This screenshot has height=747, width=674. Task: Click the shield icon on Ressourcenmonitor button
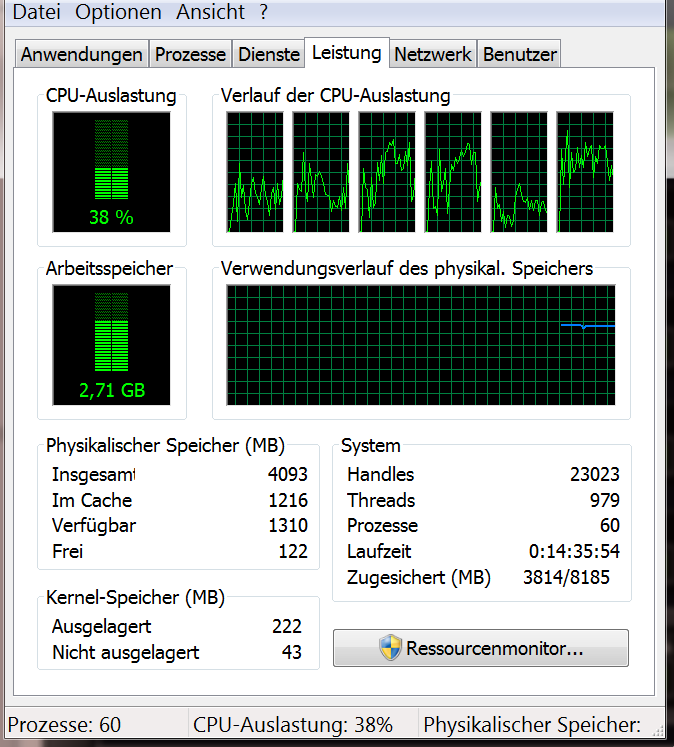click(x=391, y=648)
